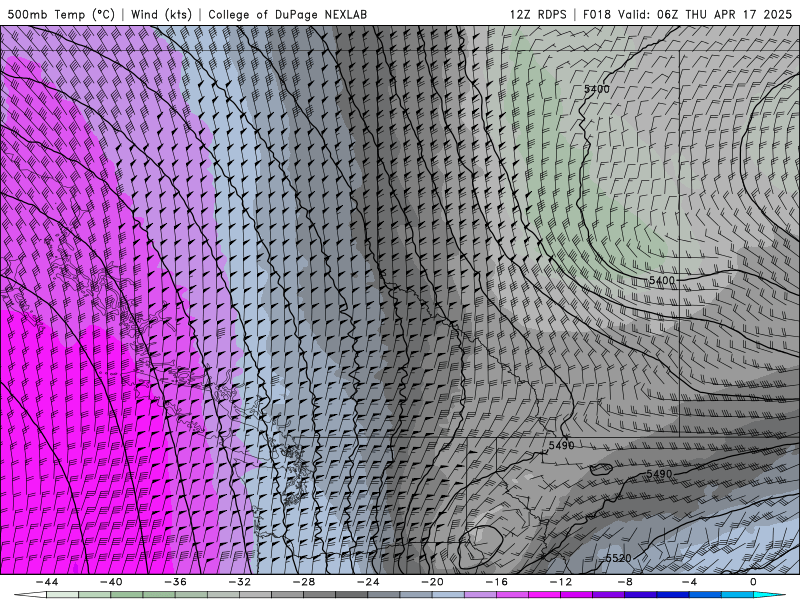Click the -20 color scale label
The width and height of the screenshot is (800, 600).
[432, 582]
